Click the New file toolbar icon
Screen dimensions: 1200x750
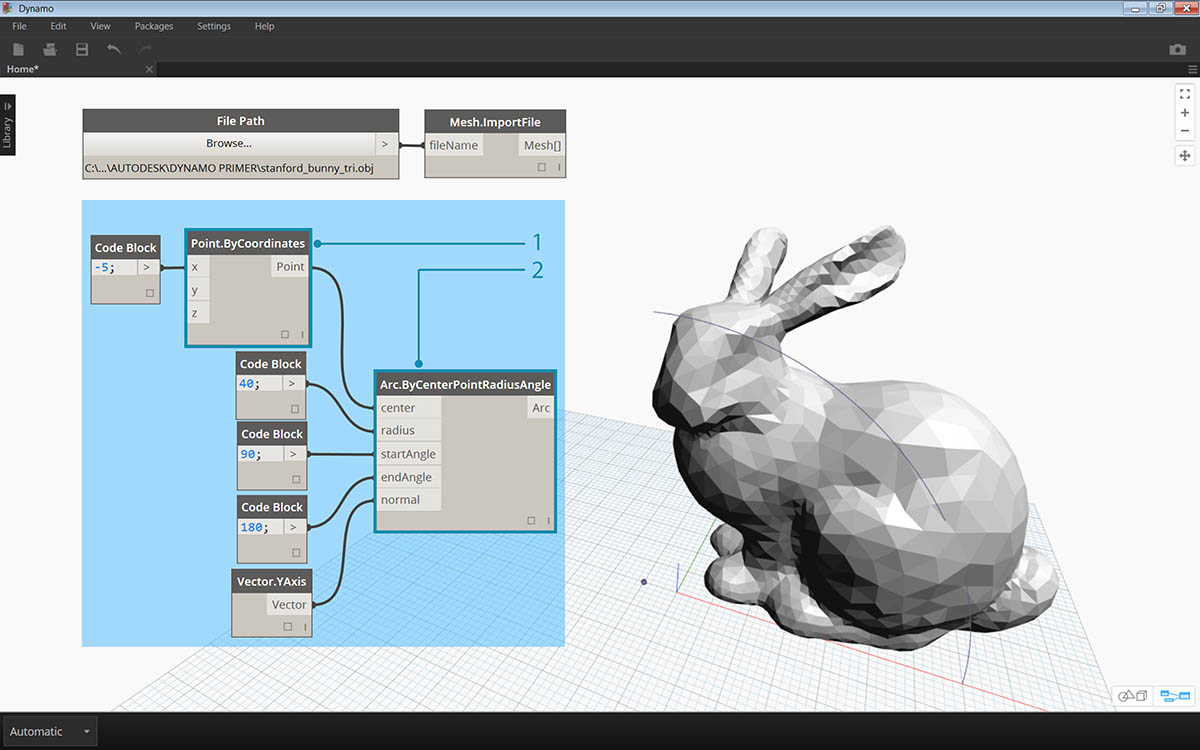click(18, 49)
